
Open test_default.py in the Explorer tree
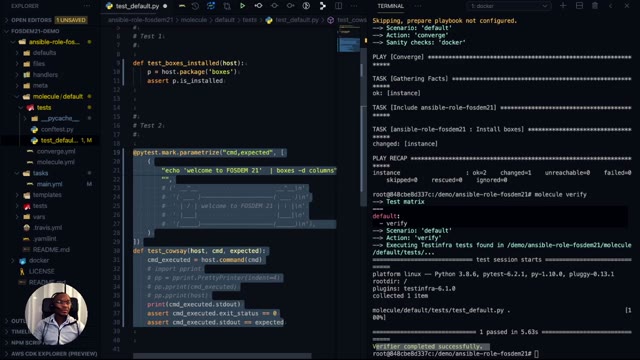(x=59, y=140)
